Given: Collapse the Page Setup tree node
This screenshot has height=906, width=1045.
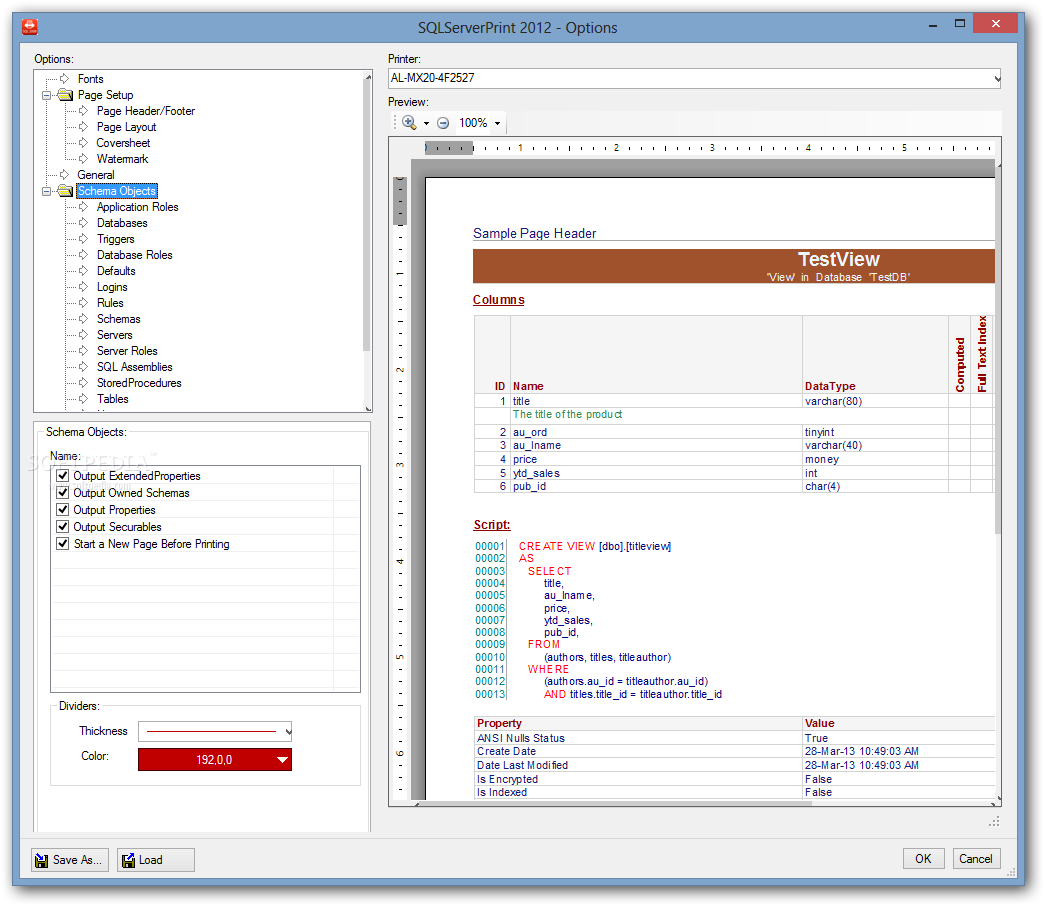Looking at the screenshot, I should click(x=47, y=95).
